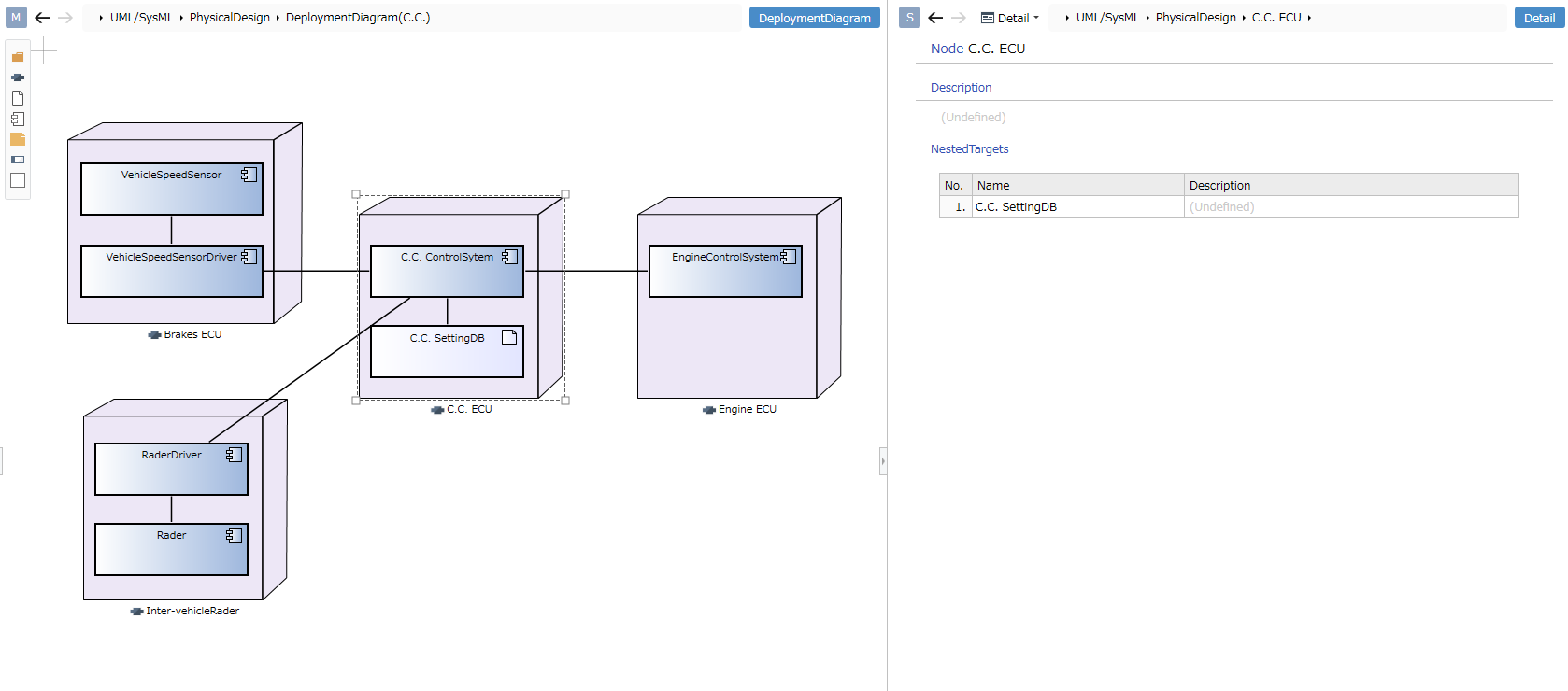Expand arrow before PhysicalDesign in detail breadcrumb

[x=1147, y=18]
